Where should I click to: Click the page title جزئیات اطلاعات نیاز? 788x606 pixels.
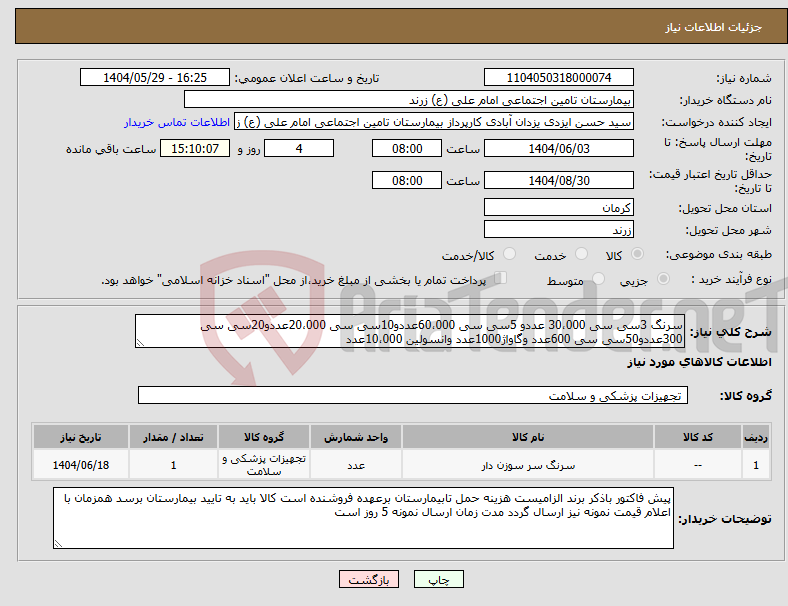coord(714,27)
